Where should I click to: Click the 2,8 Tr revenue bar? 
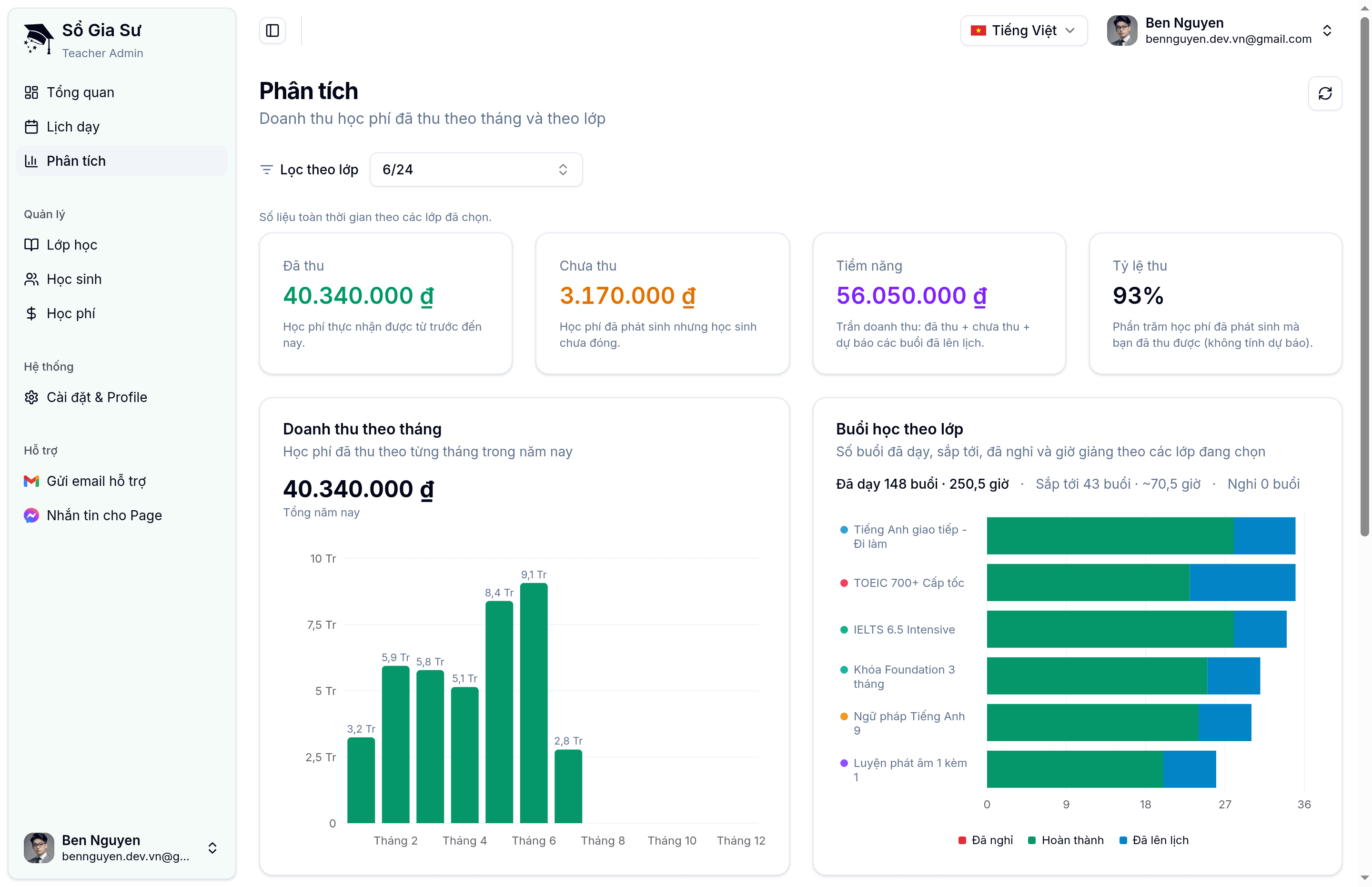click(568, 786)
